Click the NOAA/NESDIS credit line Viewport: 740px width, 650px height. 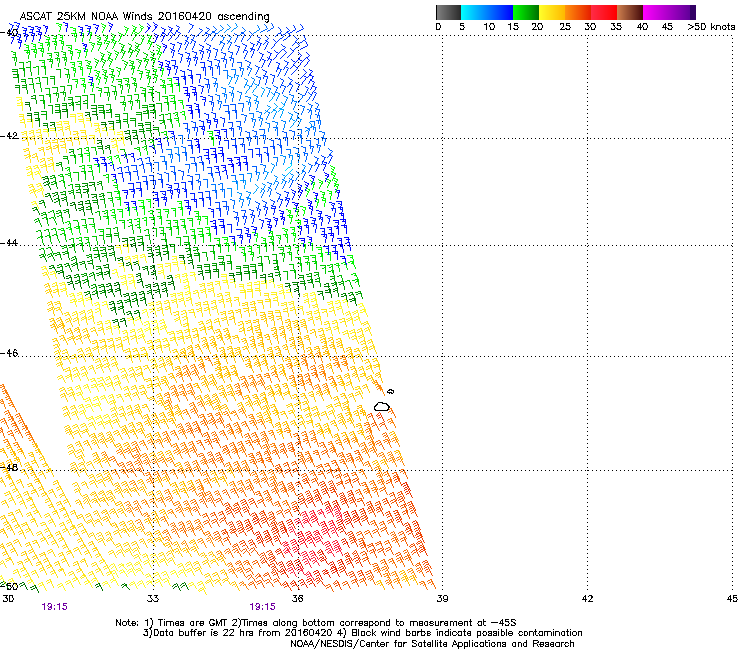(x=432, y=644)
